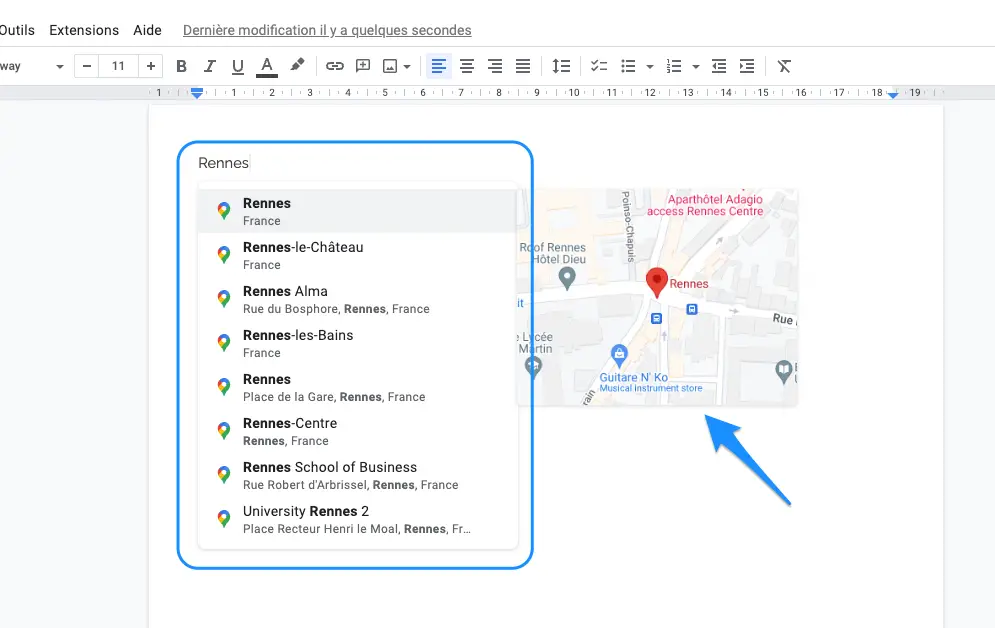Add a comment using toolbar icon
The image size is (995, 628).
[x=363, y=66]
